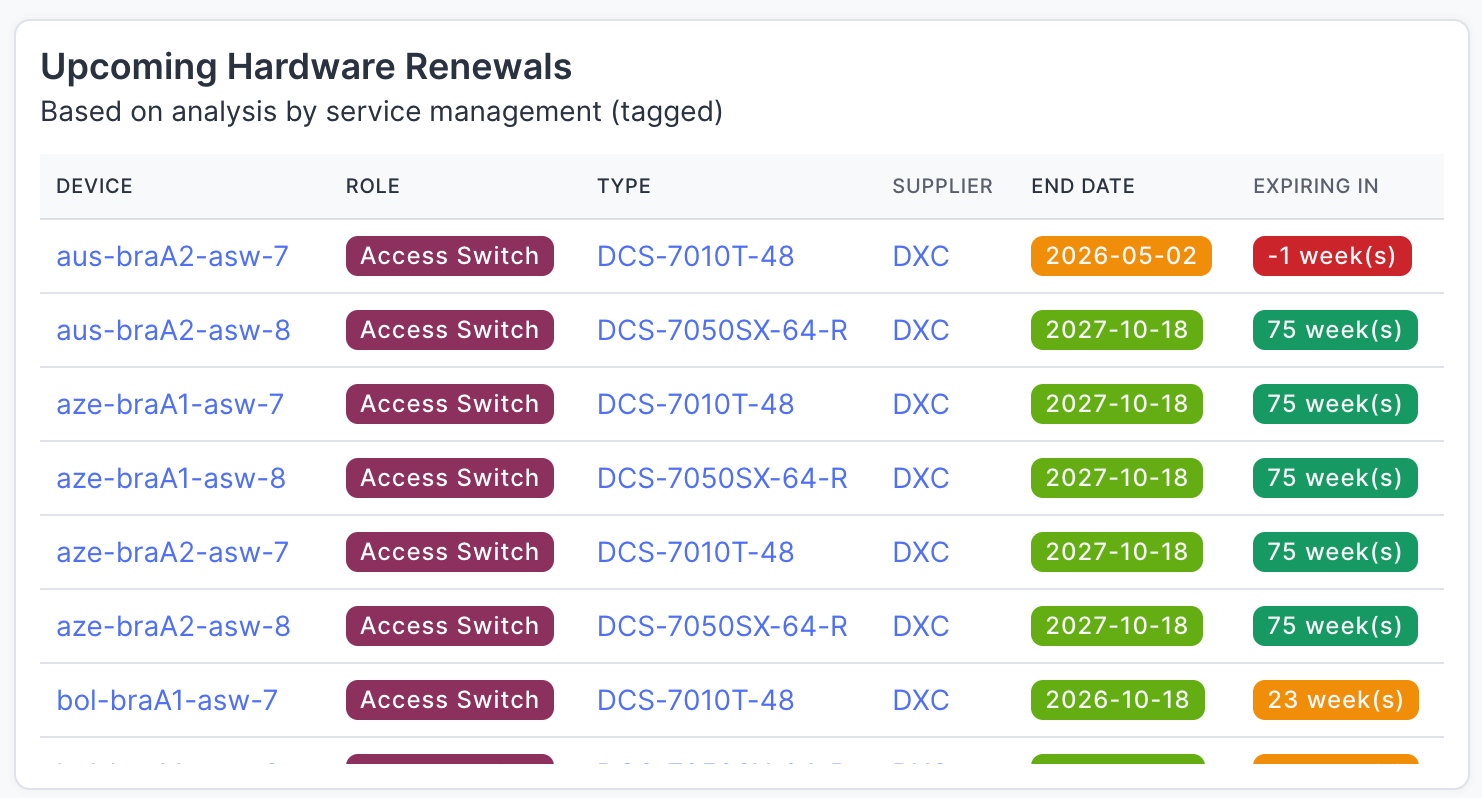Viewport: 1482px width, 798px height.
Task: Click 2027-10-18 end date for aze-braA1-asw-8
Action: click(x=1117, y=478)
